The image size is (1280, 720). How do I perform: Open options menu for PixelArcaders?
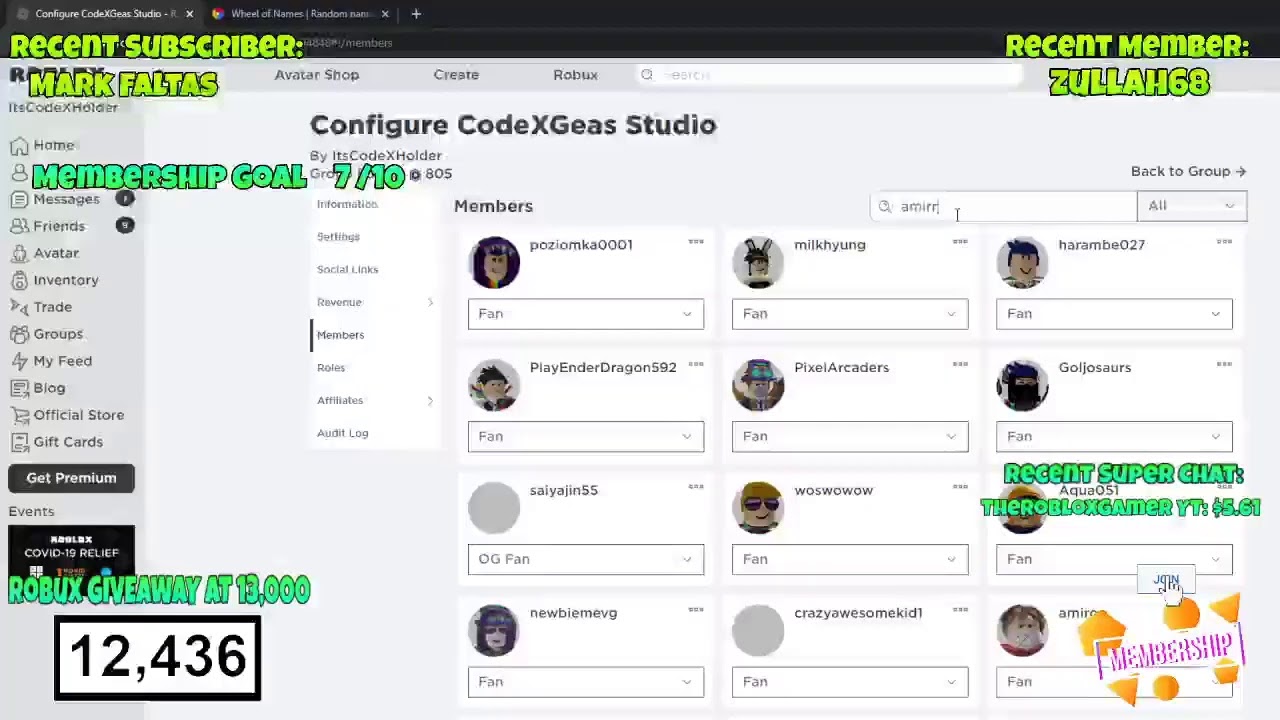click(x=960, y=364)
